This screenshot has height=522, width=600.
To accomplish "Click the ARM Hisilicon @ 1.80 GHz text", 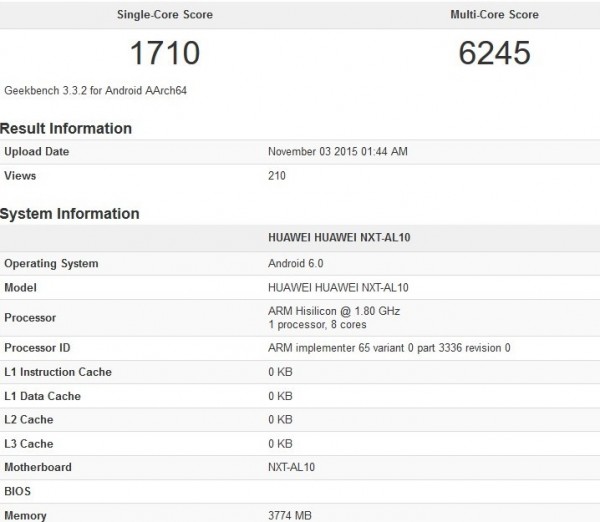I will pyautogui.click(x=334, y=311).
